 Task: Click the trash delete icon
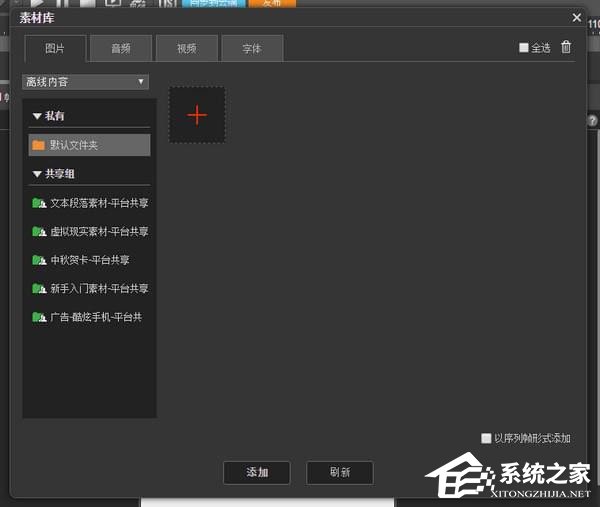(566, 47)
